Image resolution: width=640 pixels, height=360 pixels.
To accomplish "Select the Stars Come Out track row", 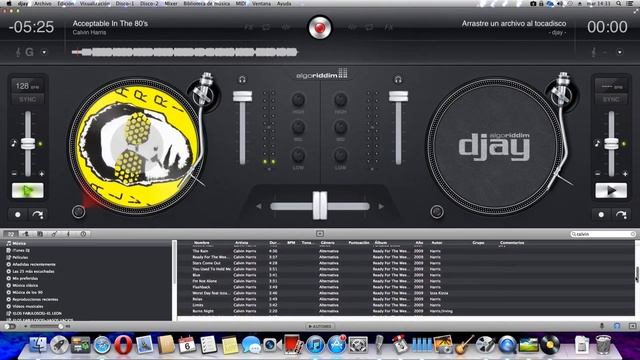I will (406, 263).
